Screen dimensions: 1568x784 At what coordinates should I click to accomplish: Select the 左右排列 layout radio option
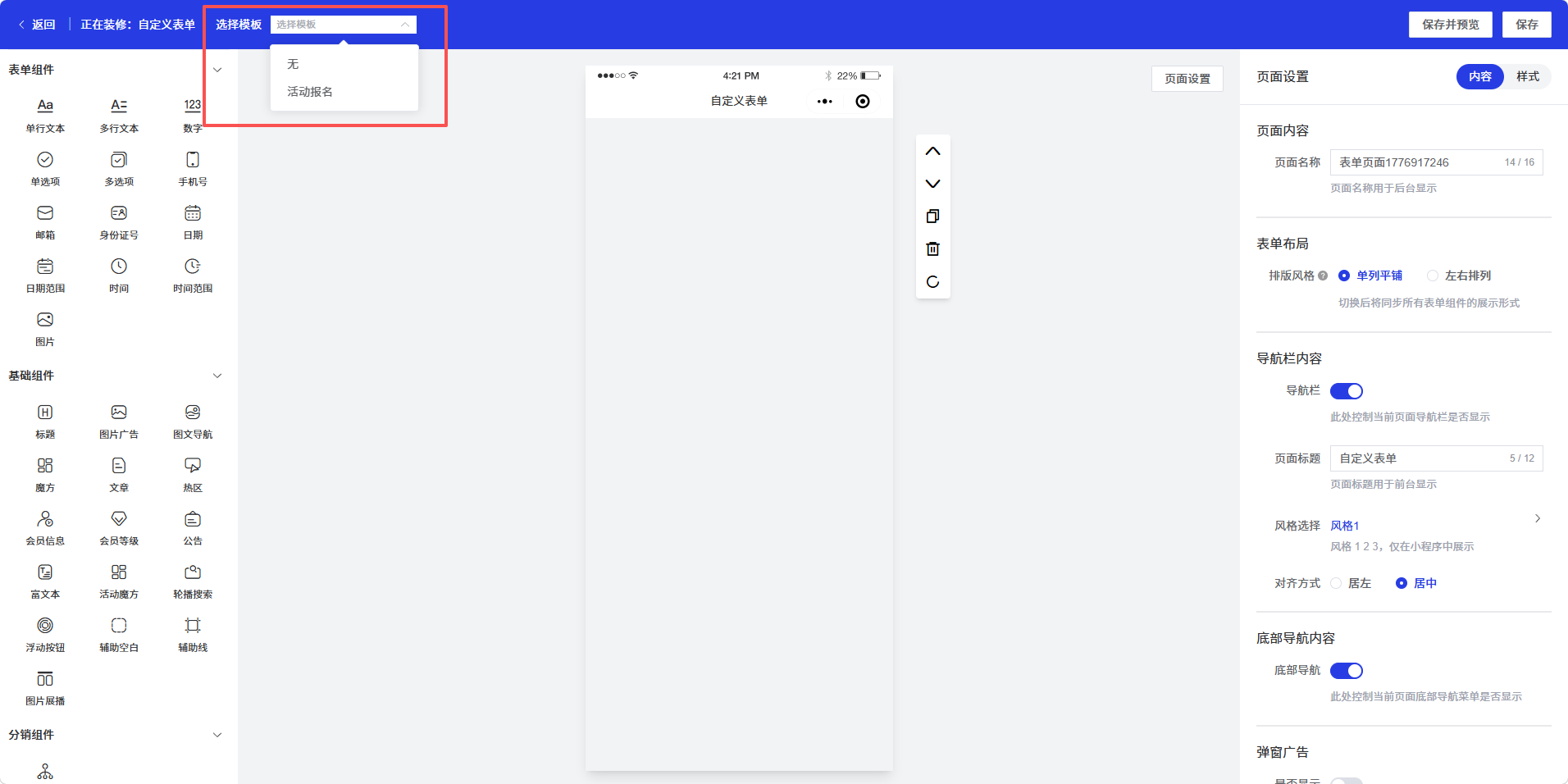coord(1459,276)
